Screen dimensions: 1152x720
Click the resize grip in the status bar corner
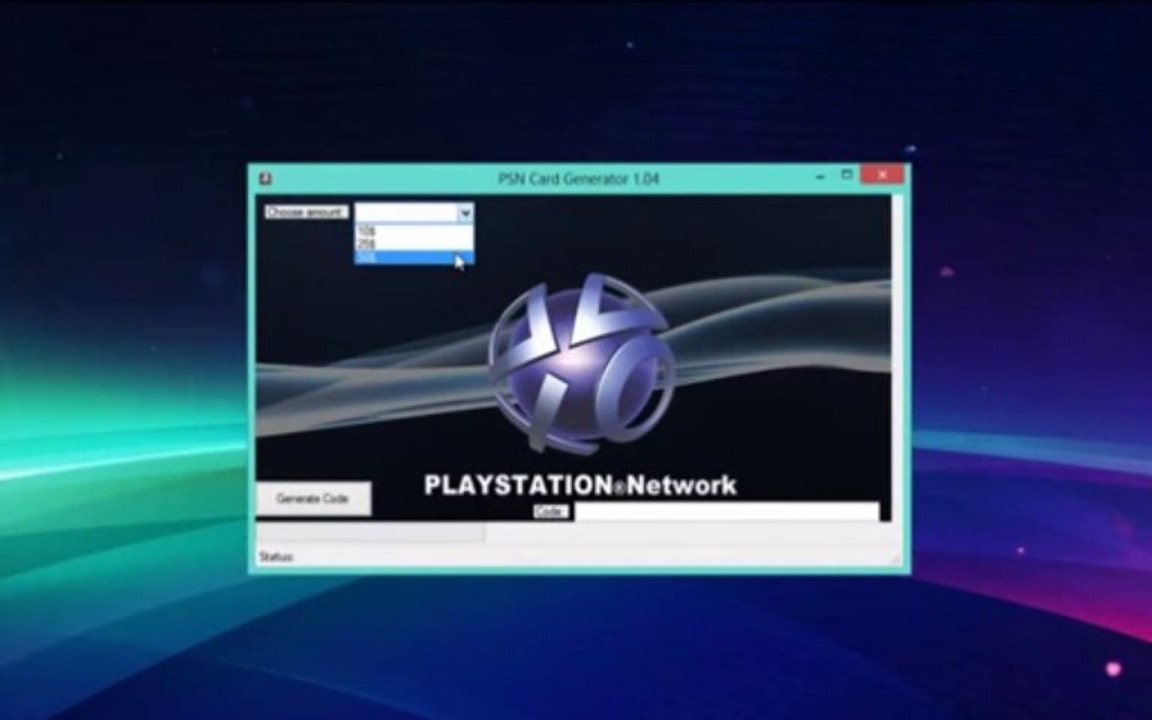pyautogui.click(x=894, y=559)
